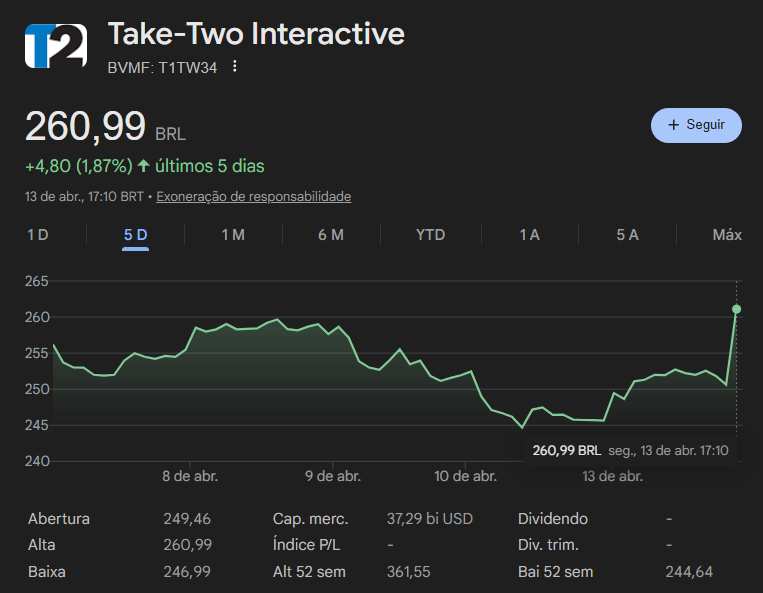Click the green end-point marker on chart
763x593 pixels.
737,309
